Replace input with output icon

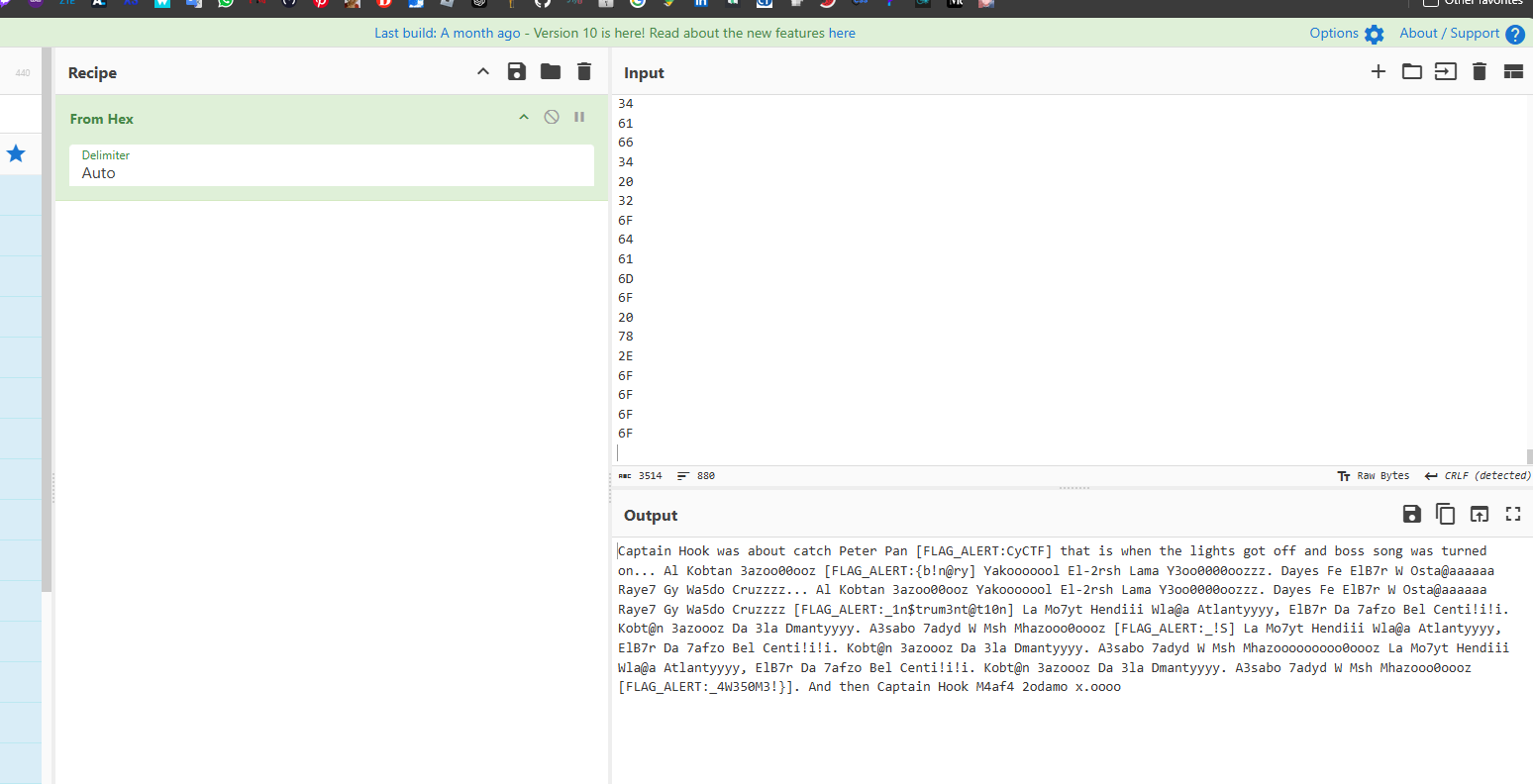1479,514
